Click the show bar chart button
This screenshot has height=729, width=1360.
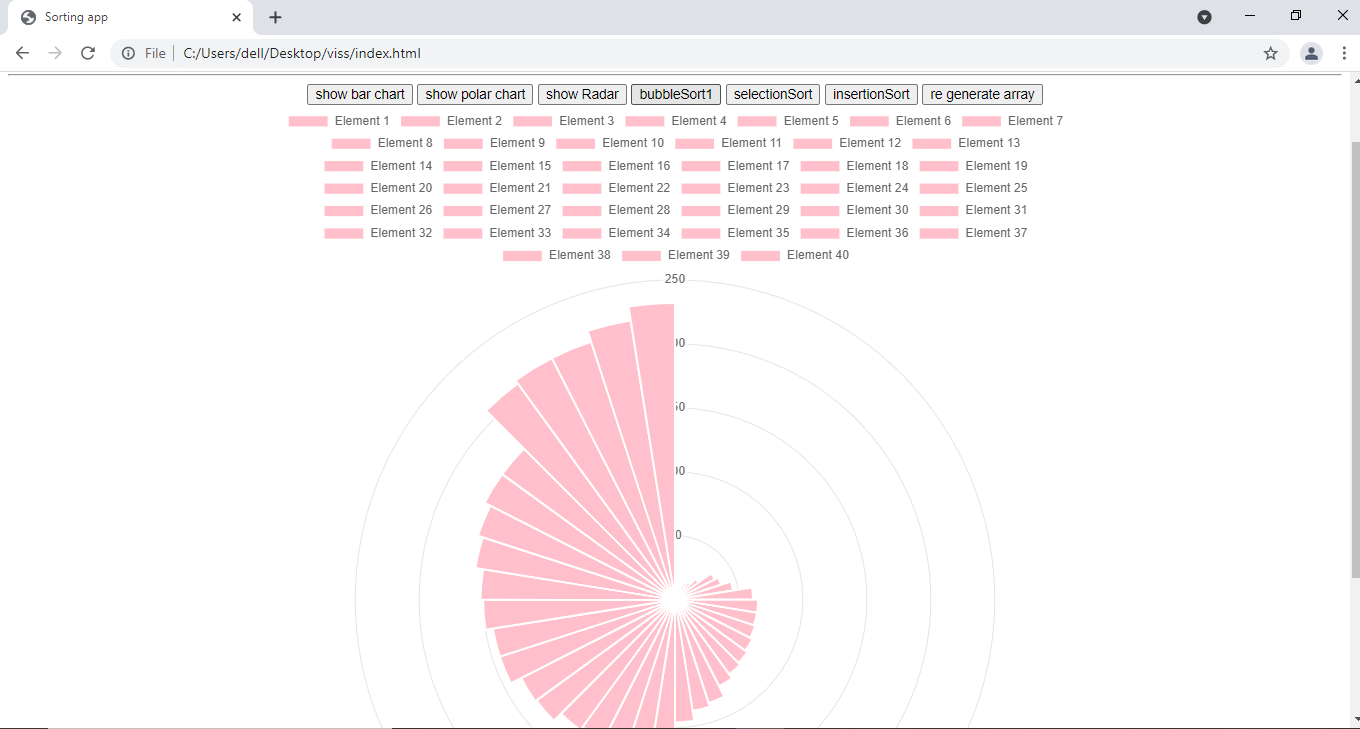tap(359, 94)
